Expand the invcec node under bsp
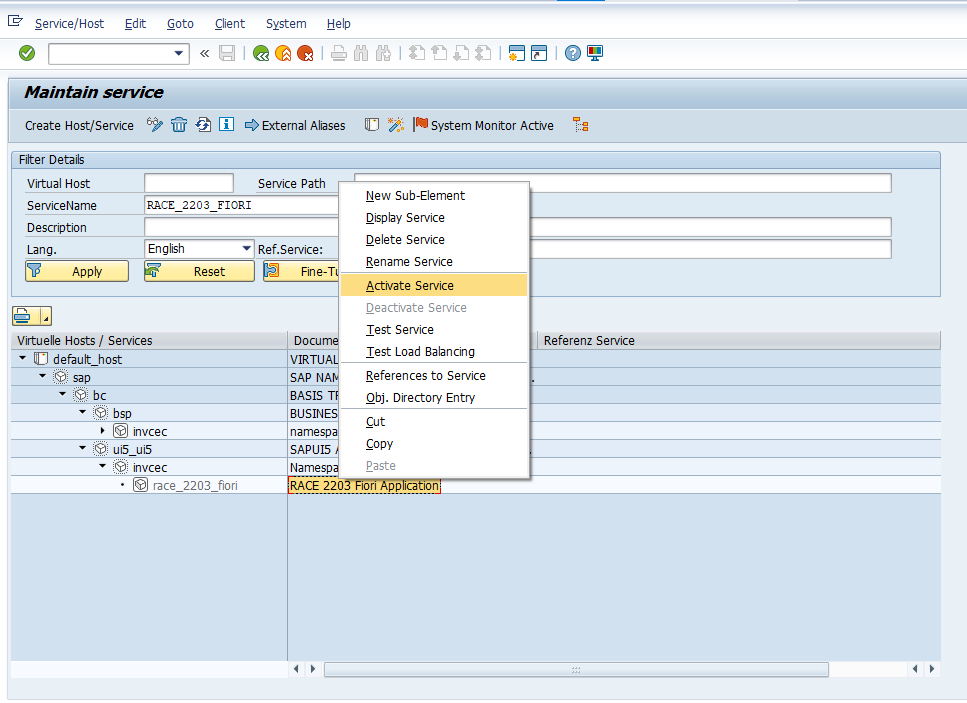The height and width of the screenshot is (703, 967). [x=102, y=430]
